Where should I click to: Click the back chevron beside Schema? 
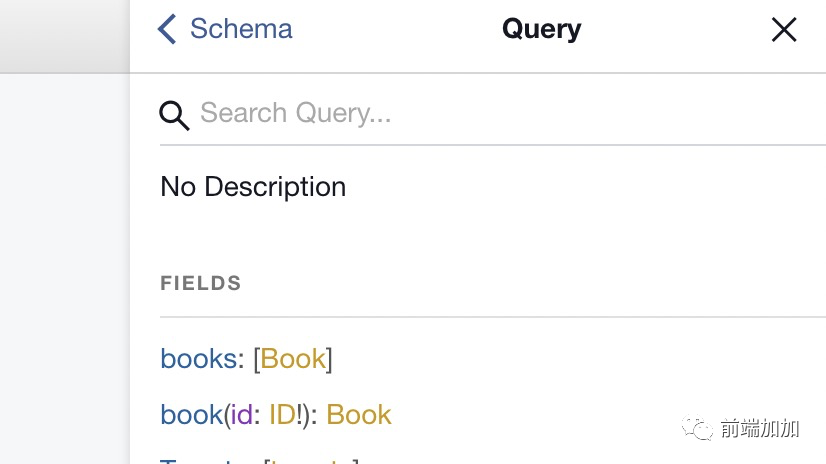167,29
